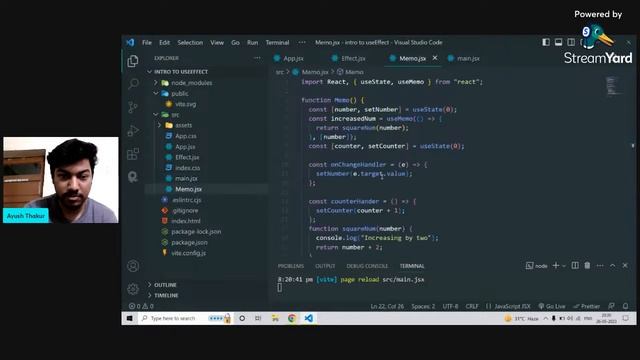Open .eslintrc.cjs in the explorer
Viewport: 640px width, 360px height.
186,200
